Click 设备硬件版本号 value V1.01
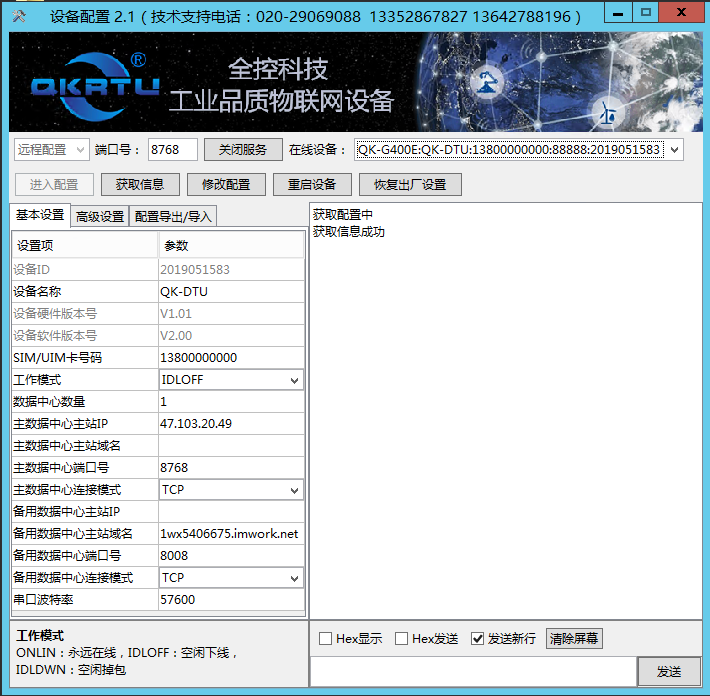Screen dimensions: 710x696 click(x=231, y=314)
